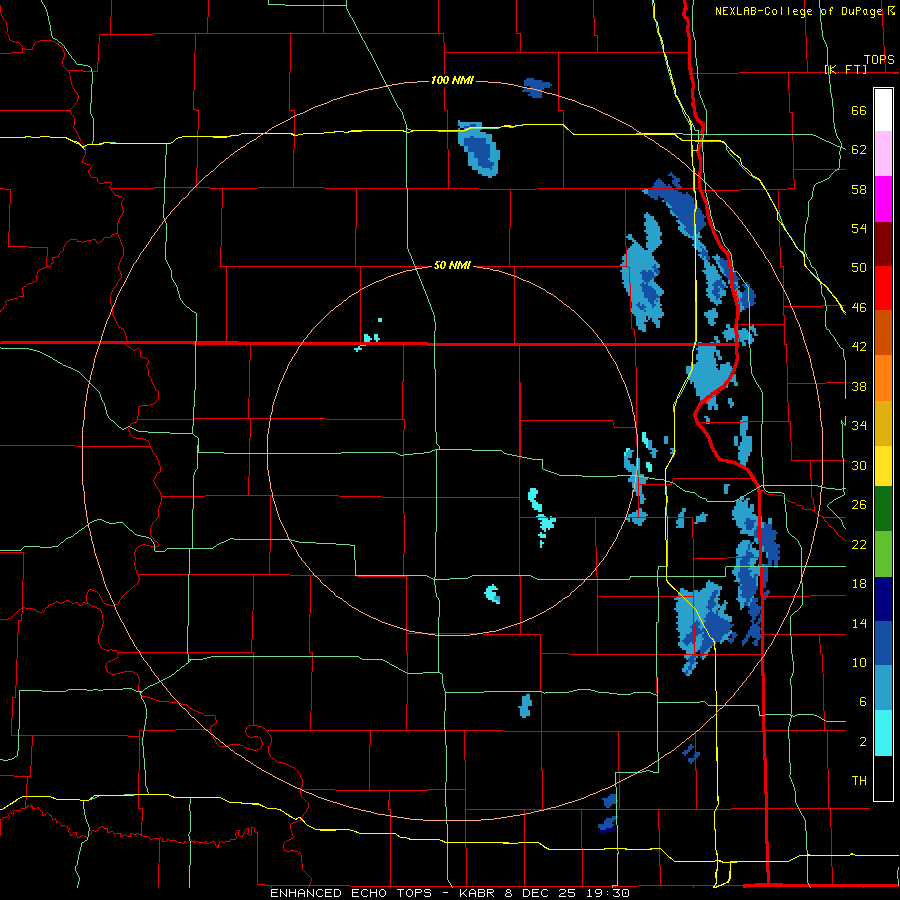Viewport: 900px width, 900px height.
Task: Pick the bright orange legend swatch
Action: [x=883, y=378]
